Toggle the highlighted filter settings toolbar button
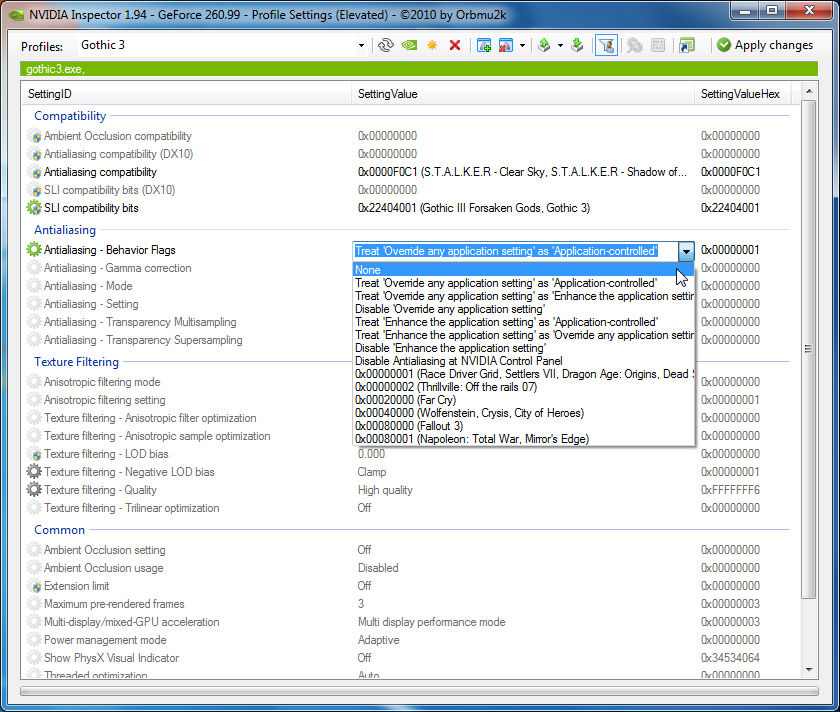840x712 pixels. click(x=606, y=45)
